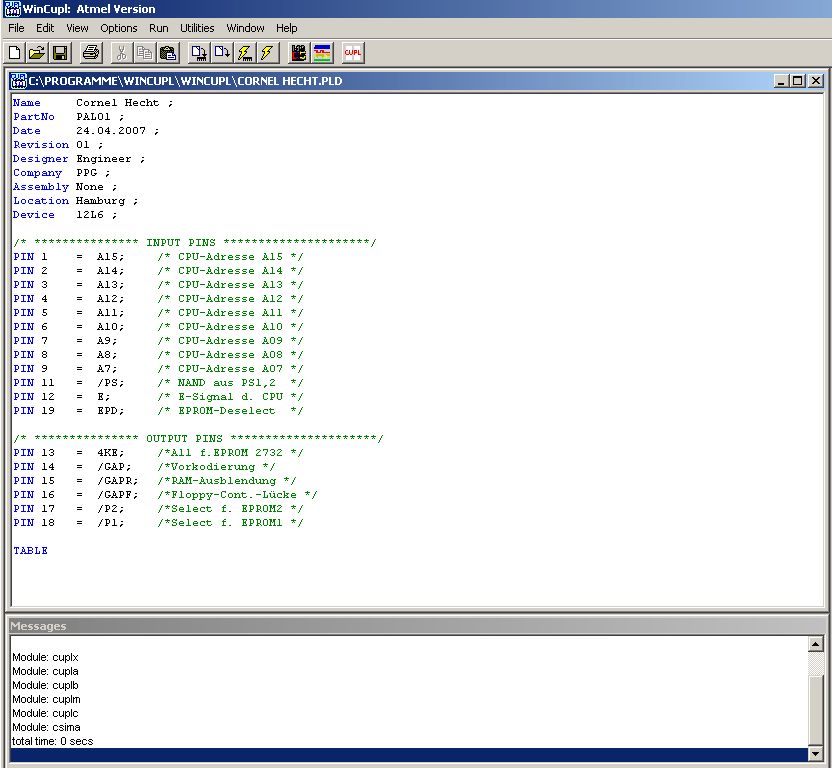Open the Help menu
The image size is (832, 768).
click(x=287, y=28)
